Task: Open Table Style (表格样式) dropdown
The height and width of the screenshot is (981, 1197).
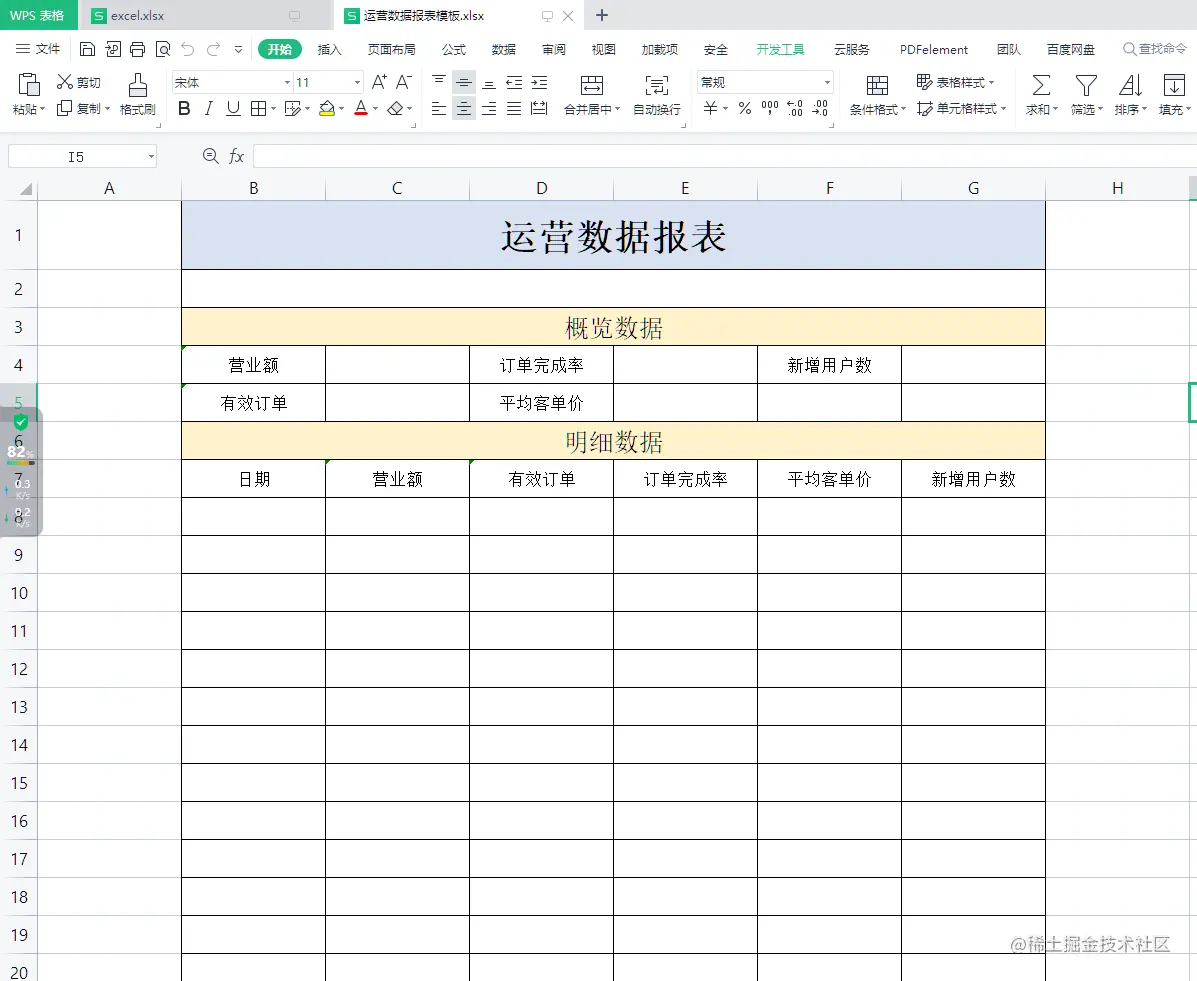Action: click(x=955, y=82)
